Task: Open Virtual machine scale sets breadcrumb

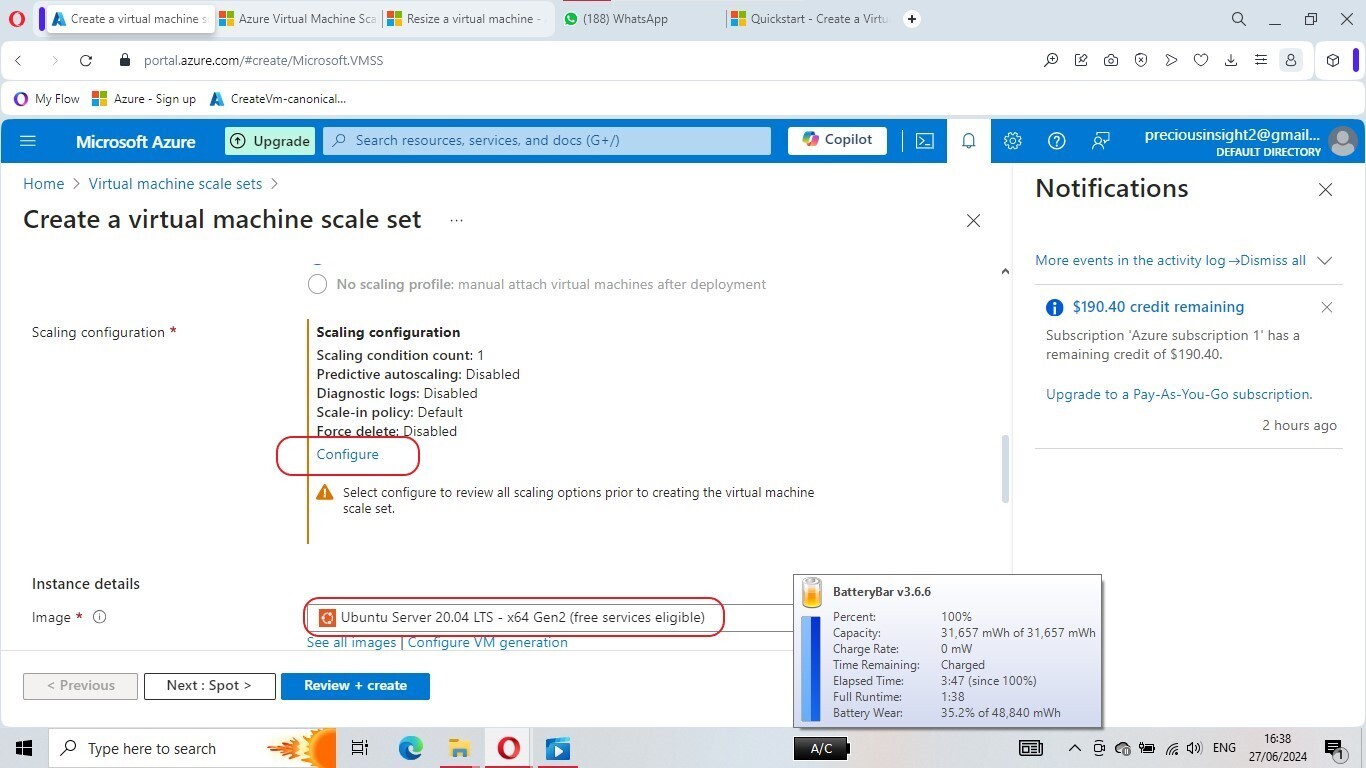Action: coord(175,184)
